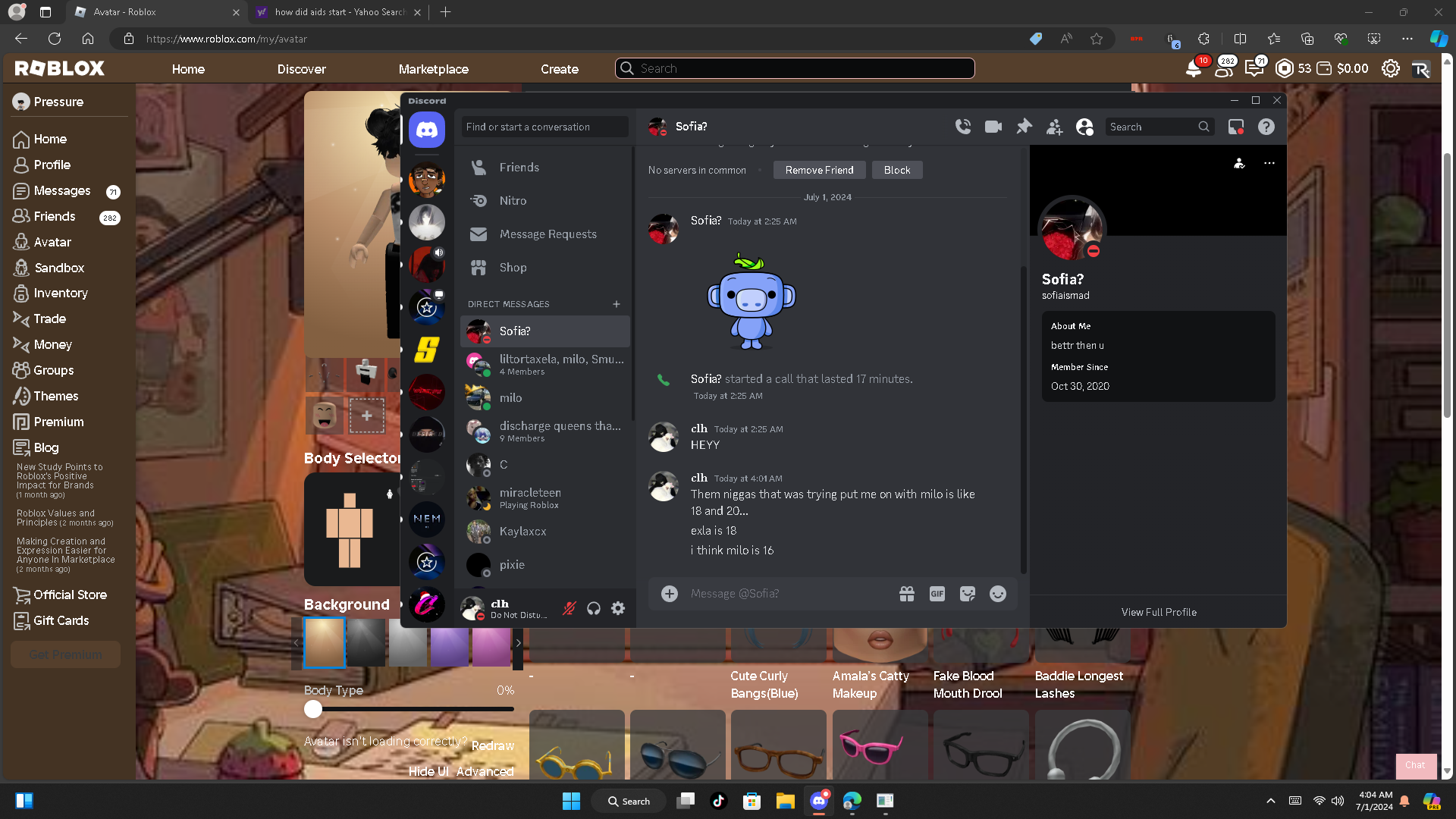Select the dark gray background swatch
This screenshot has width=1456, height=819.
(x=366, y=642)
